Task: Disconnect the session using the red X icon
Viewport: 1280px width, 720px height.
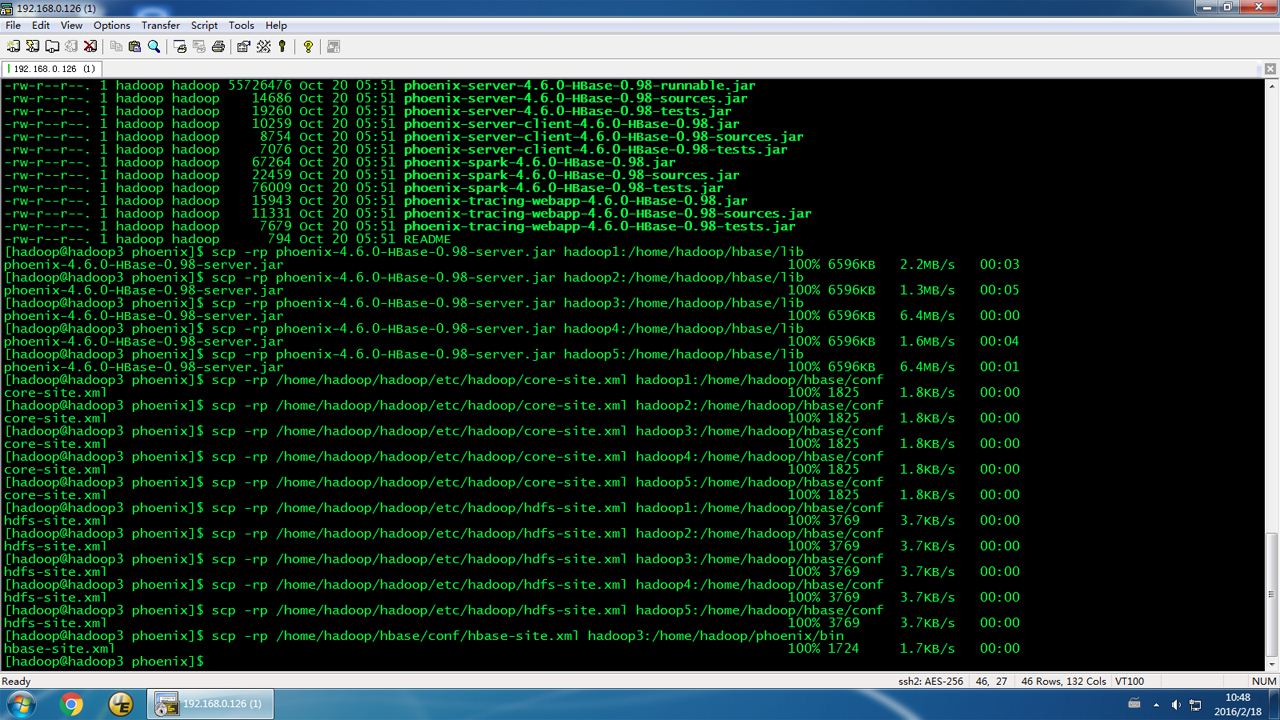Action: [x=89, y=46]
